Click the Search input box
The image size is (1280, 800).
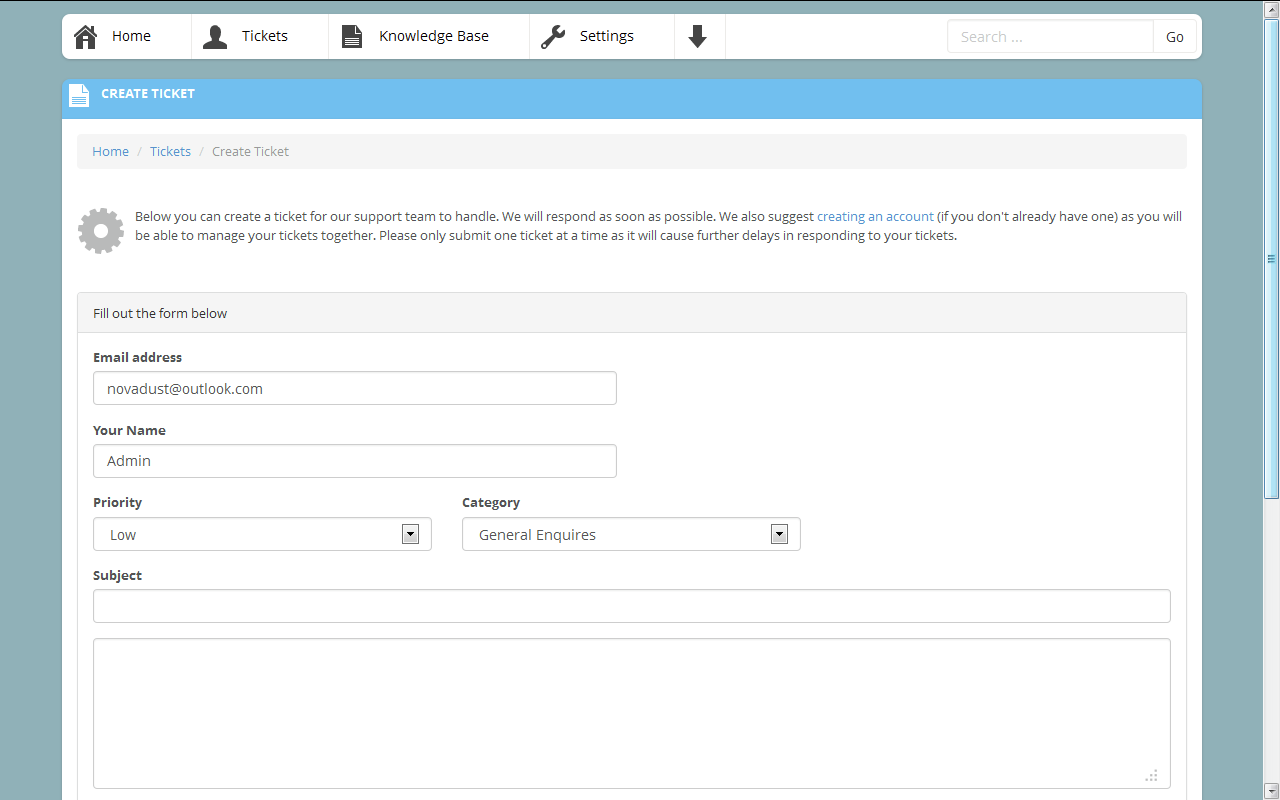pyautogui.click(x=1049, y=37)
